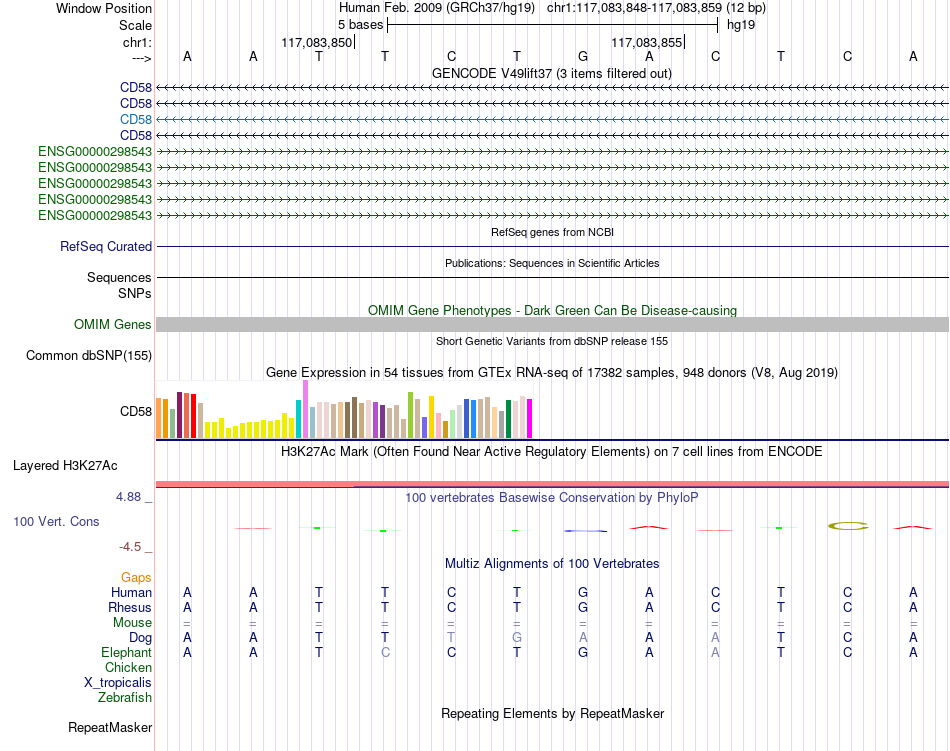The image size is (950, 751).
Task: Click the mismatched C in Elephant row
Action: click(385, 652)
